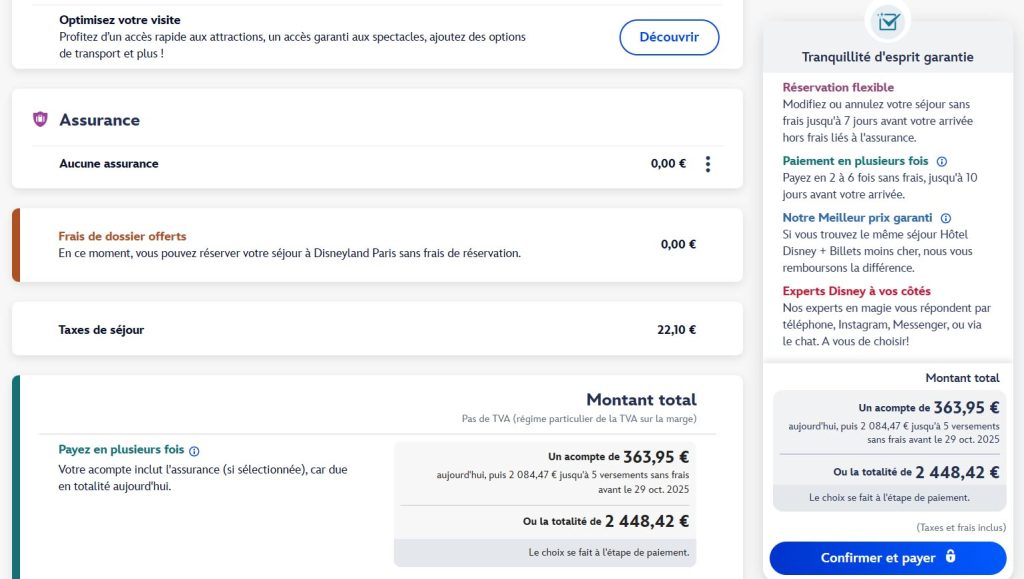The image size is (1024, 579).
Task: Click the Aucune assurance label
Action: (108, 164)
